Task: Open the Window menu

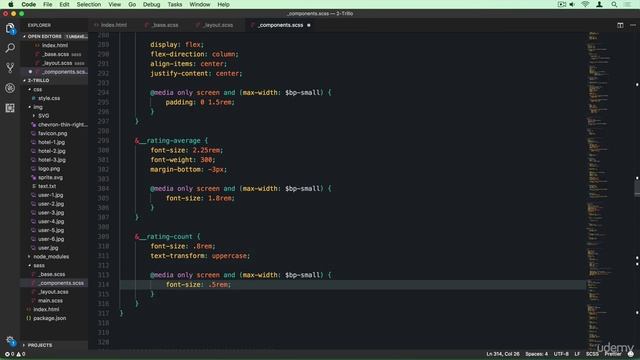Action: click(200, 4)
